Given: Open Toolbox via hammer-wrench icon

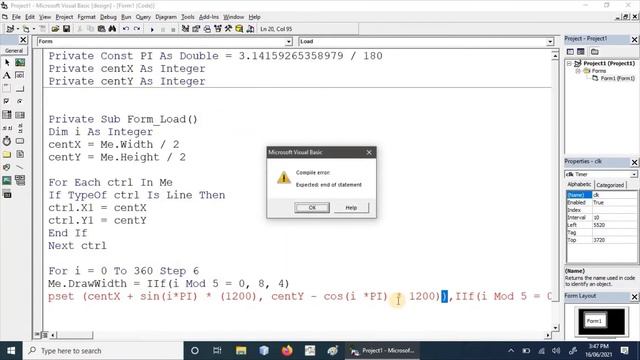Looking at the screenshot, I should pyautogui.click(x=228, y=29).
